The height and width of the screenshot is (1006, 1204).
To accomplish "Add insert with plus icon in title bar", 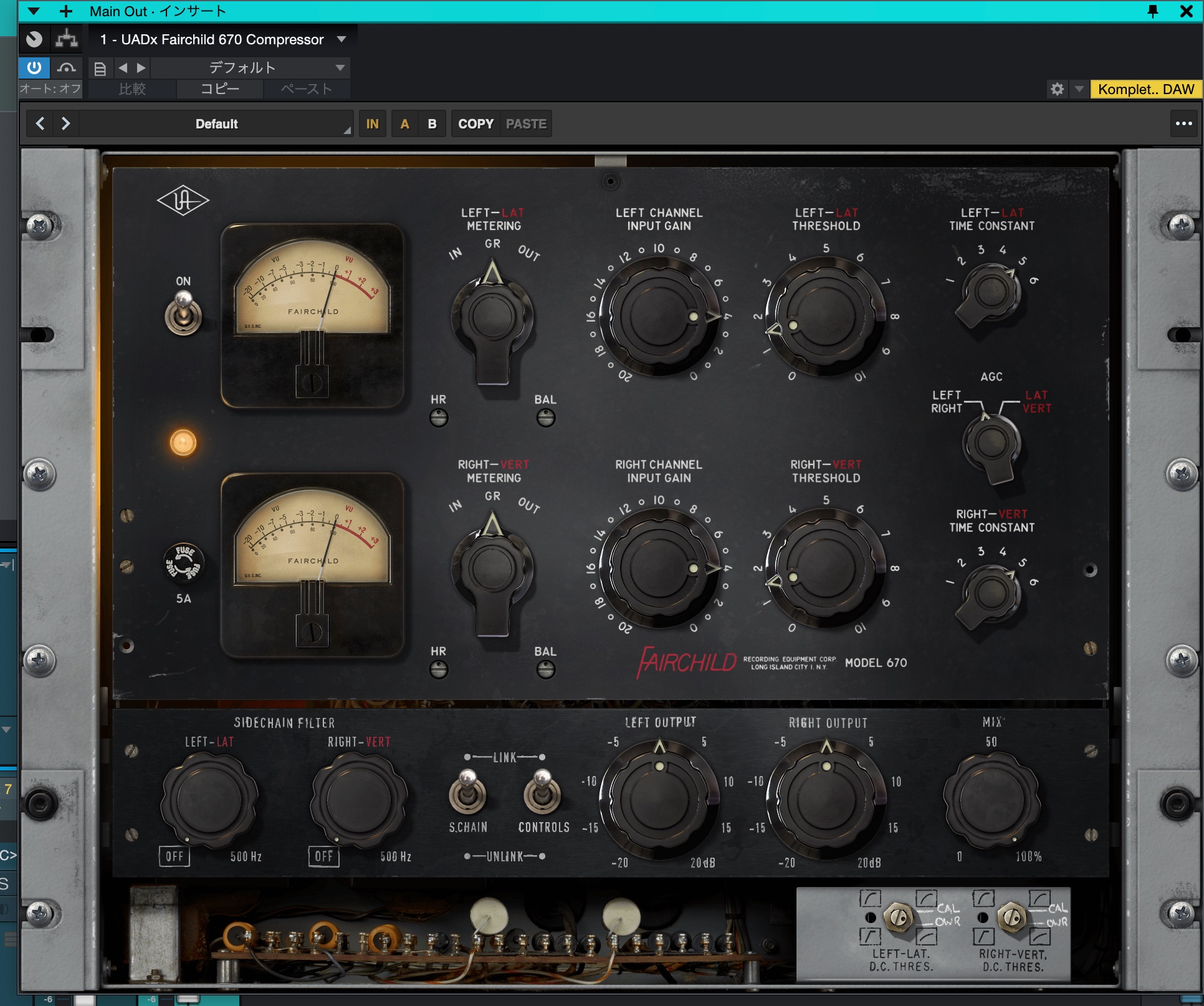I will point(66,11).
